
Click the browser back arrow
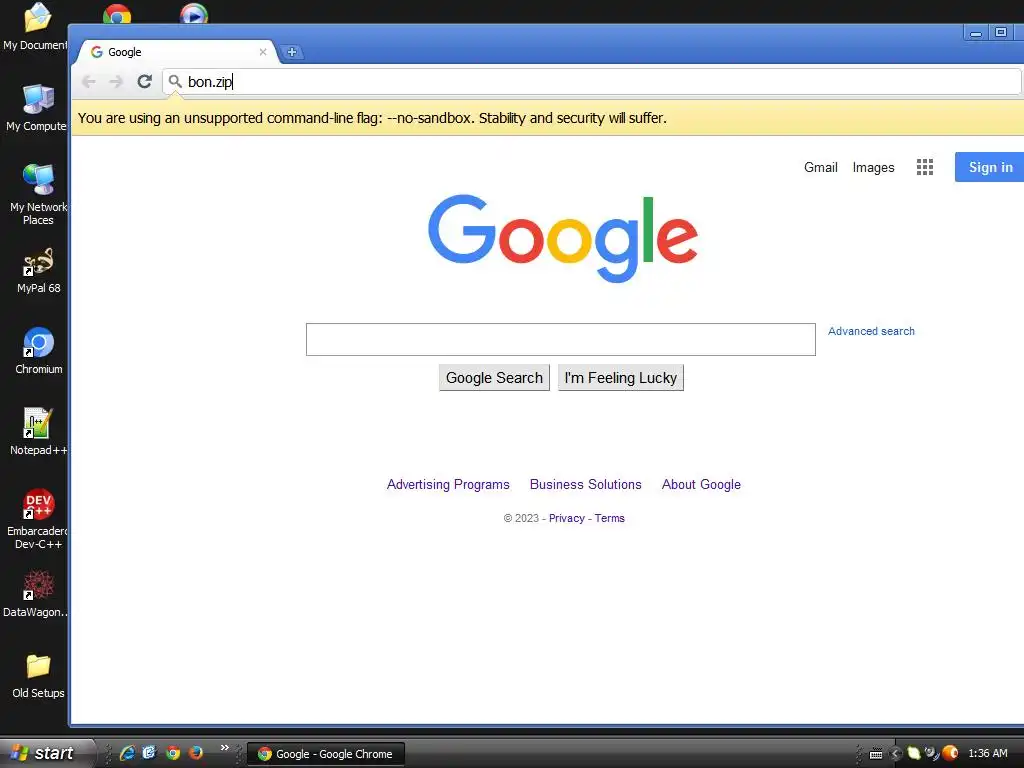point(89,82)
